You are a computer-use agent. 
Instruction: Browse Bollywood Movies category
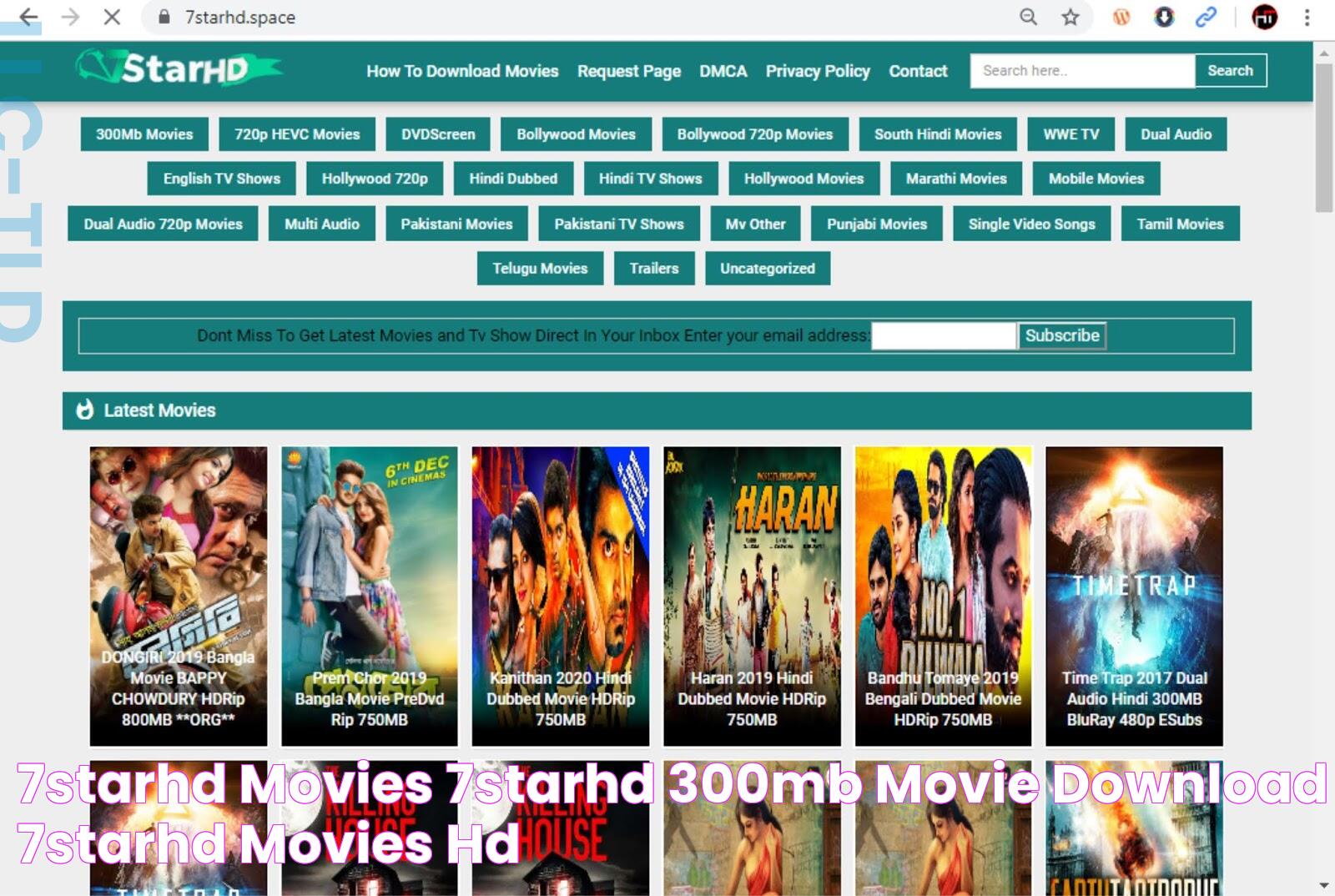[x=576, y=134]
